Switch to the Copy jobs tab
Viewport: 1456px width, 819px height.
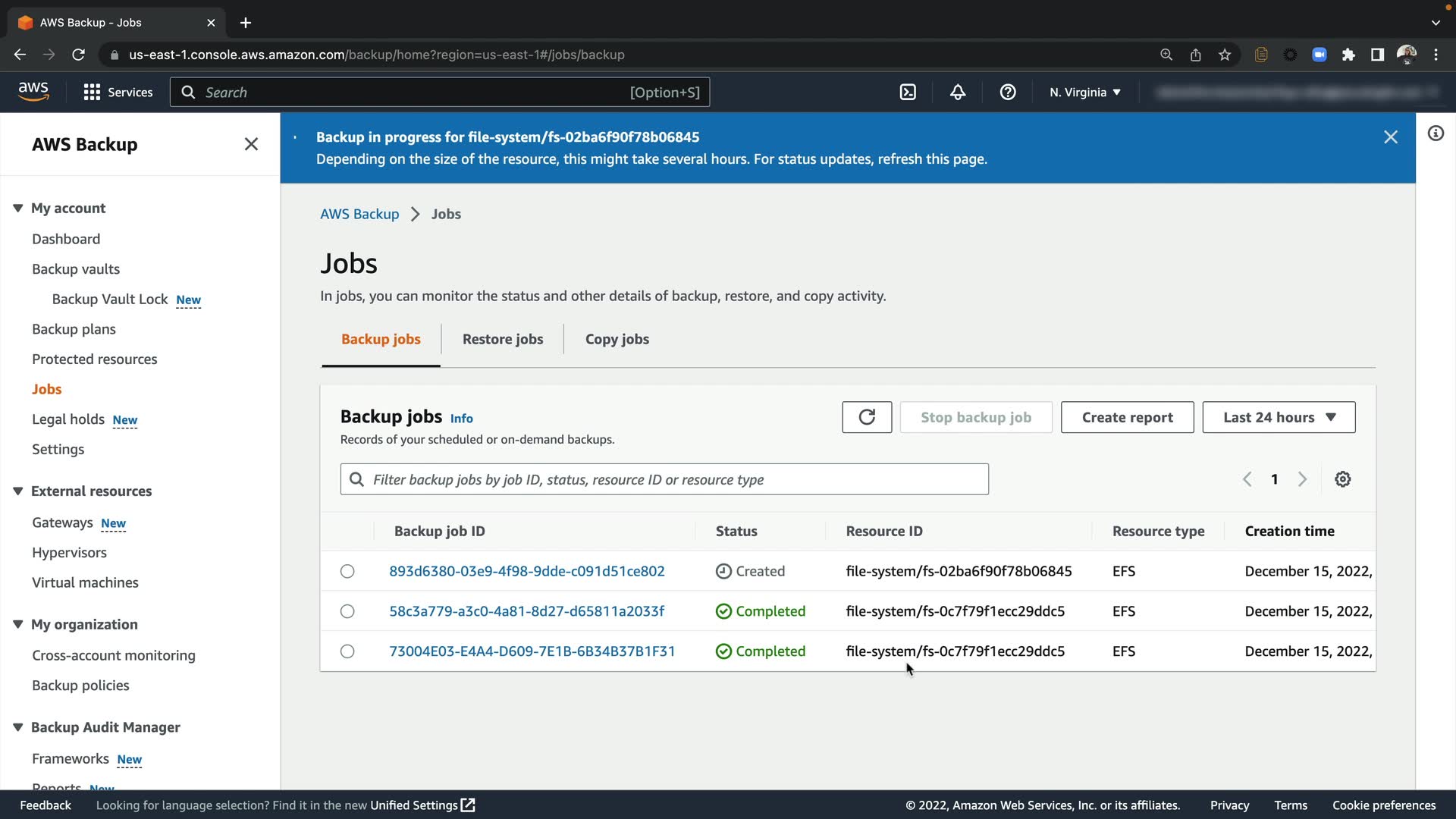(617, 339)
